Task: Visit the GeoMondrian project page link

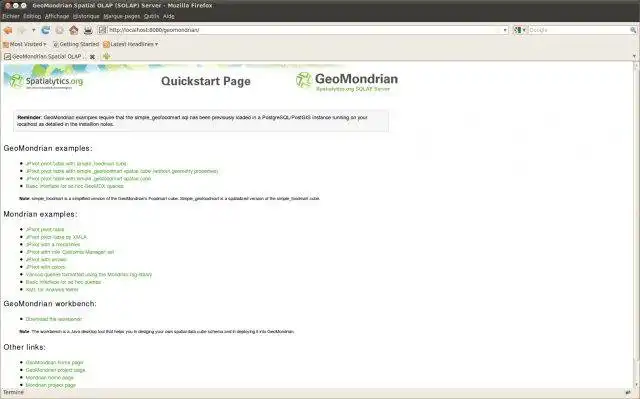Action: pos(56,370)
